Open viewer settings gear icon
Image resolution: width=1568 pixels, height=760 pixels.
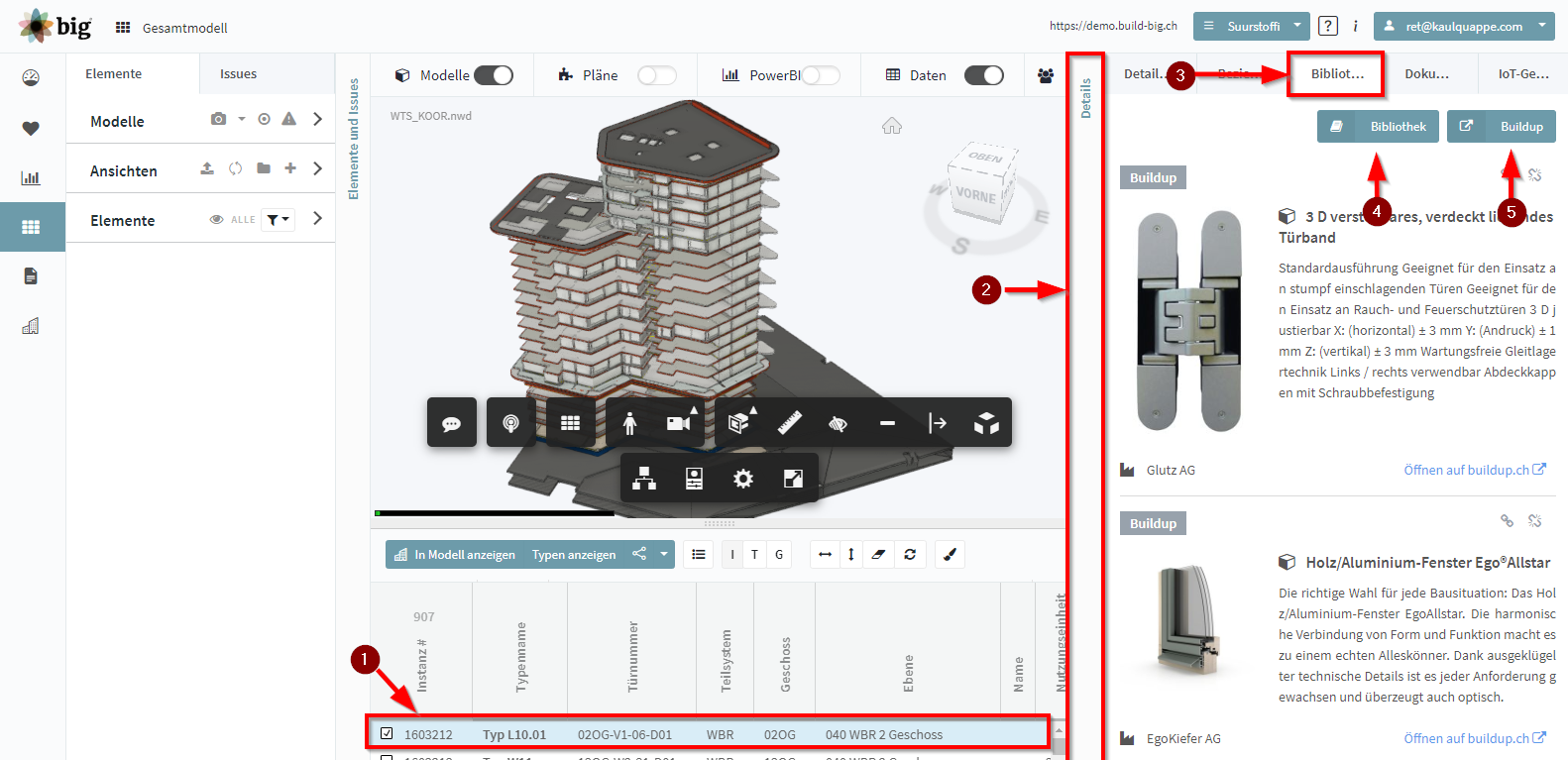743,479
